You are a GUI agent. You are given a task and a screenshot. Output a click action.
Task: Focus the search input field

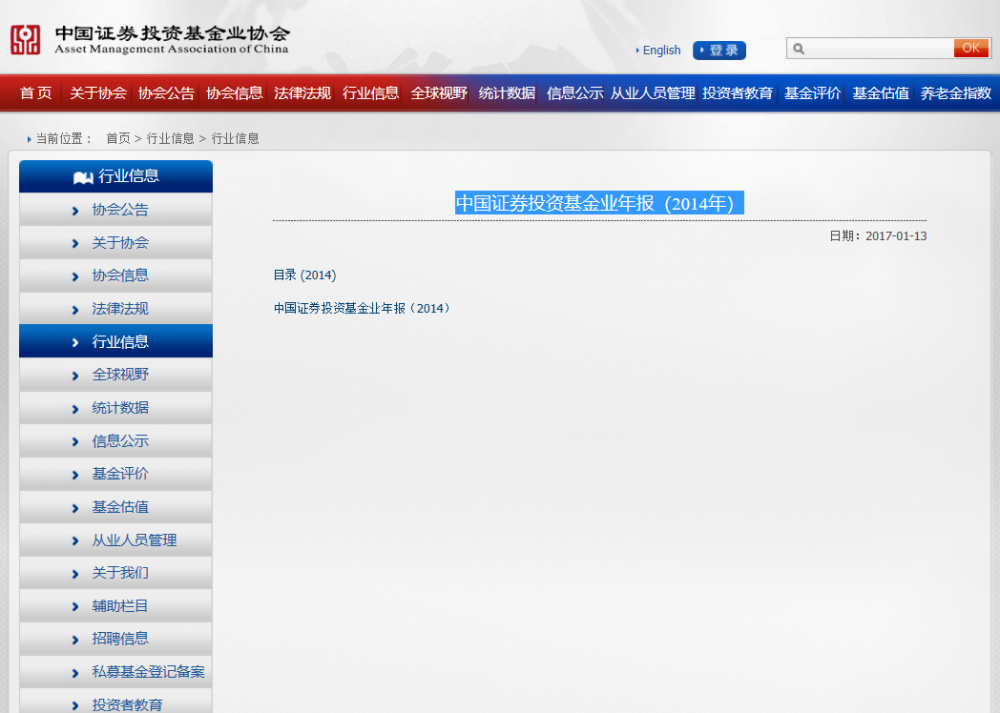click(x=879, y=48)
